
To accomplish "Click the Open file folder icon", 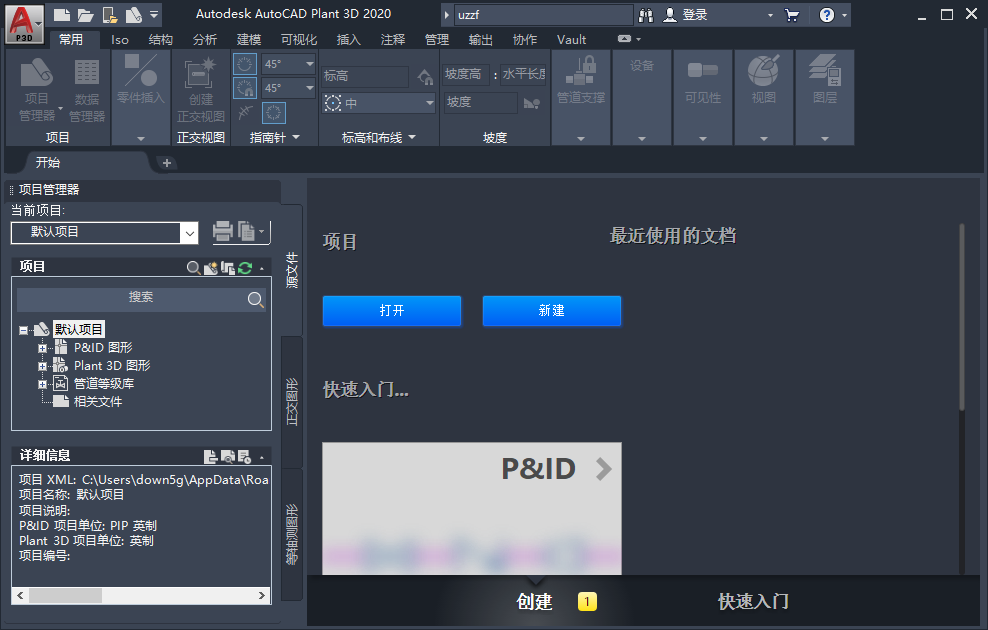I will 86,15.
